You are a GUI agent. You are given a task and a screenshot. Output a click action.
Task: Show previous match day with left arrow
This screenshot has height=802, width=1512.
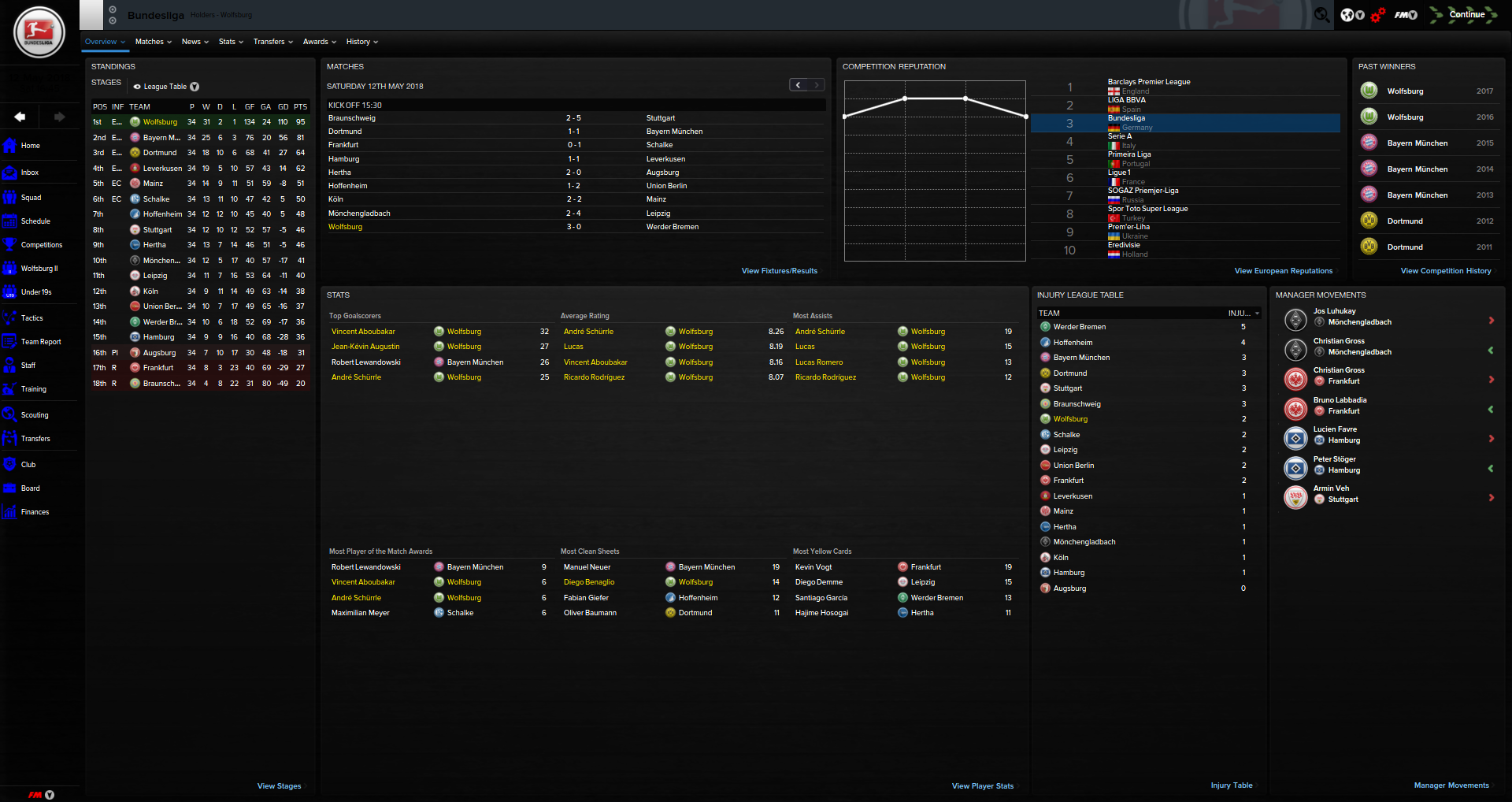pyautogui.click(x=799, y=85)
